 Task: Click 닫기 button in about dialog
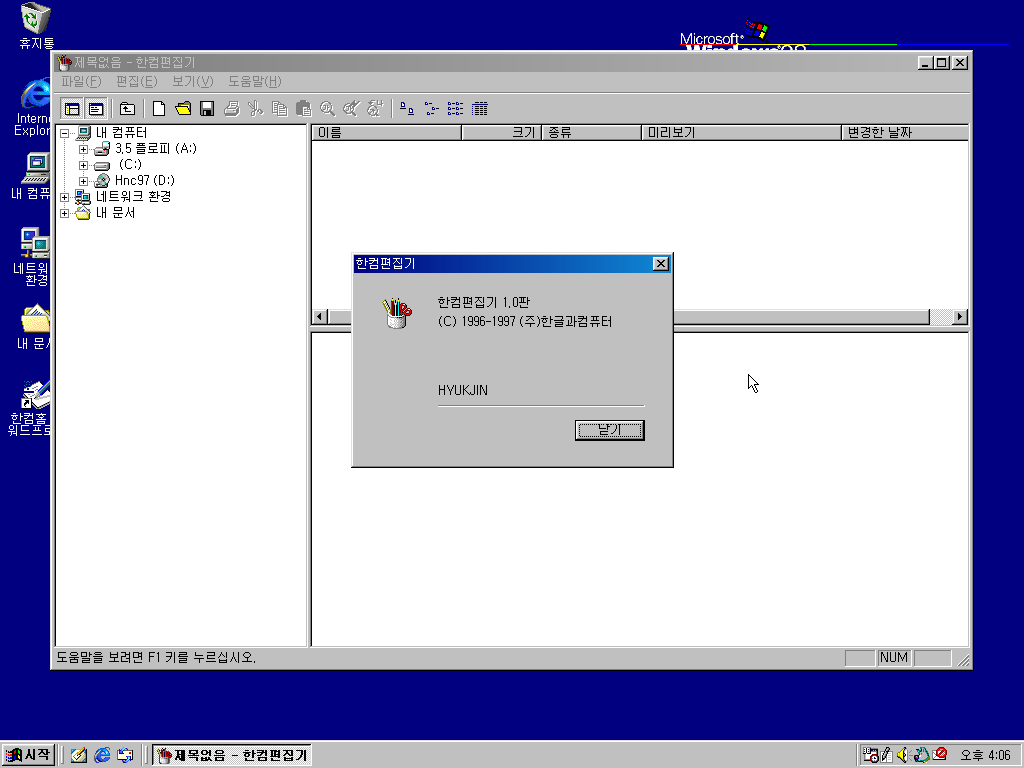pos(609,430)
